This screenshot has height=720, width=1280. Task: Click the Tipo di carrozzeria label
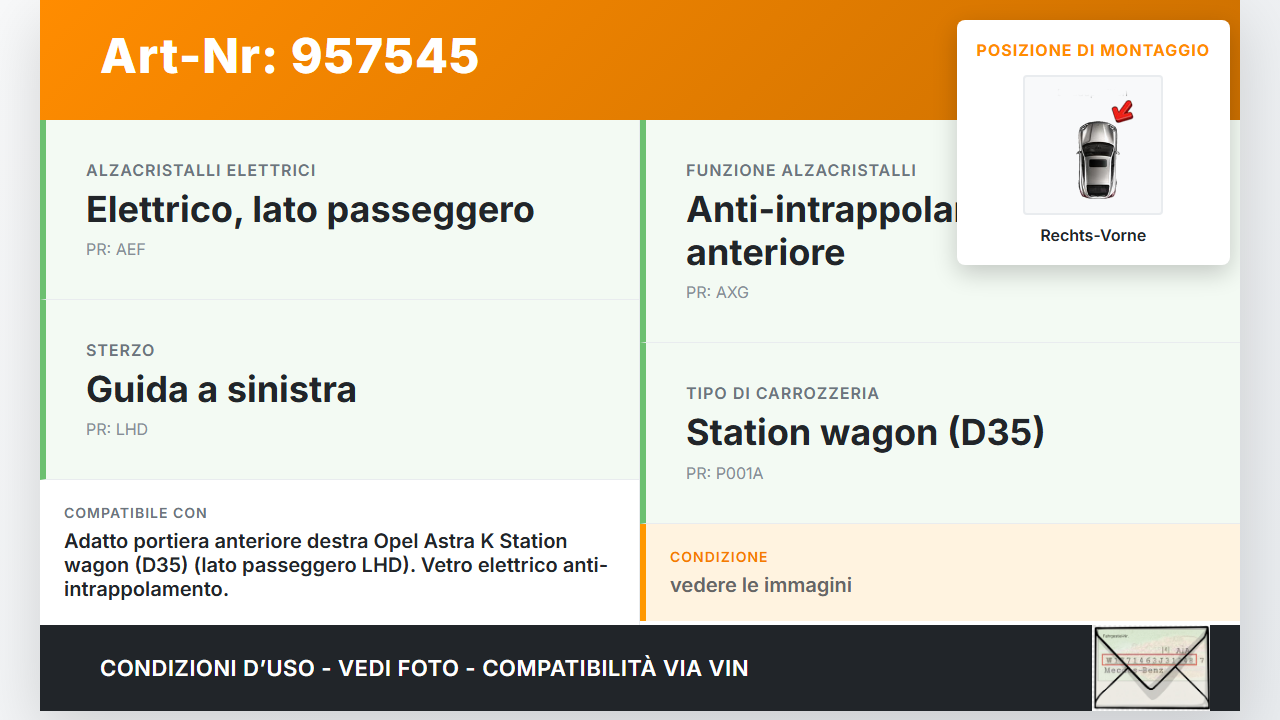782,393
